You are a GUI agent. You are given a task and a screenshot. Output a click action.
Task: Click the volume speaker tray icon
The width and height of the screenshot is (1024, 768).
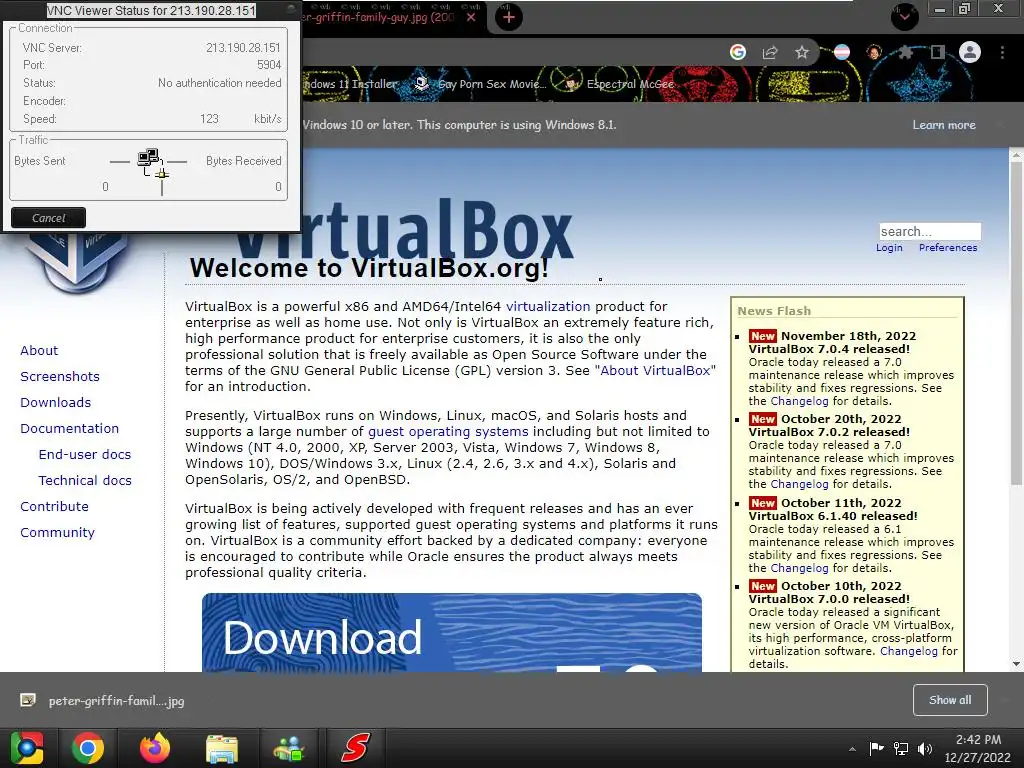tap(925, 748)
